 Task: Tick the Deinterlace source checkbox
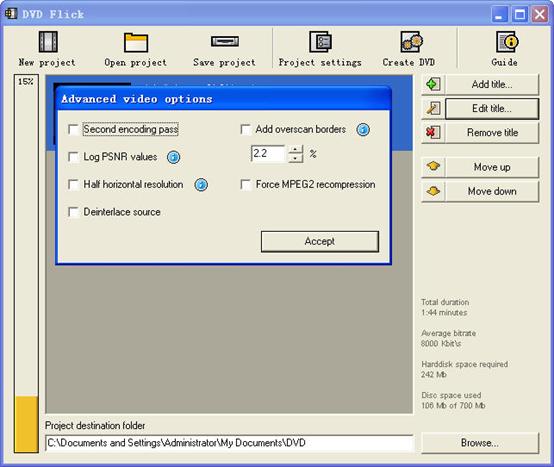tap(73, 212)
